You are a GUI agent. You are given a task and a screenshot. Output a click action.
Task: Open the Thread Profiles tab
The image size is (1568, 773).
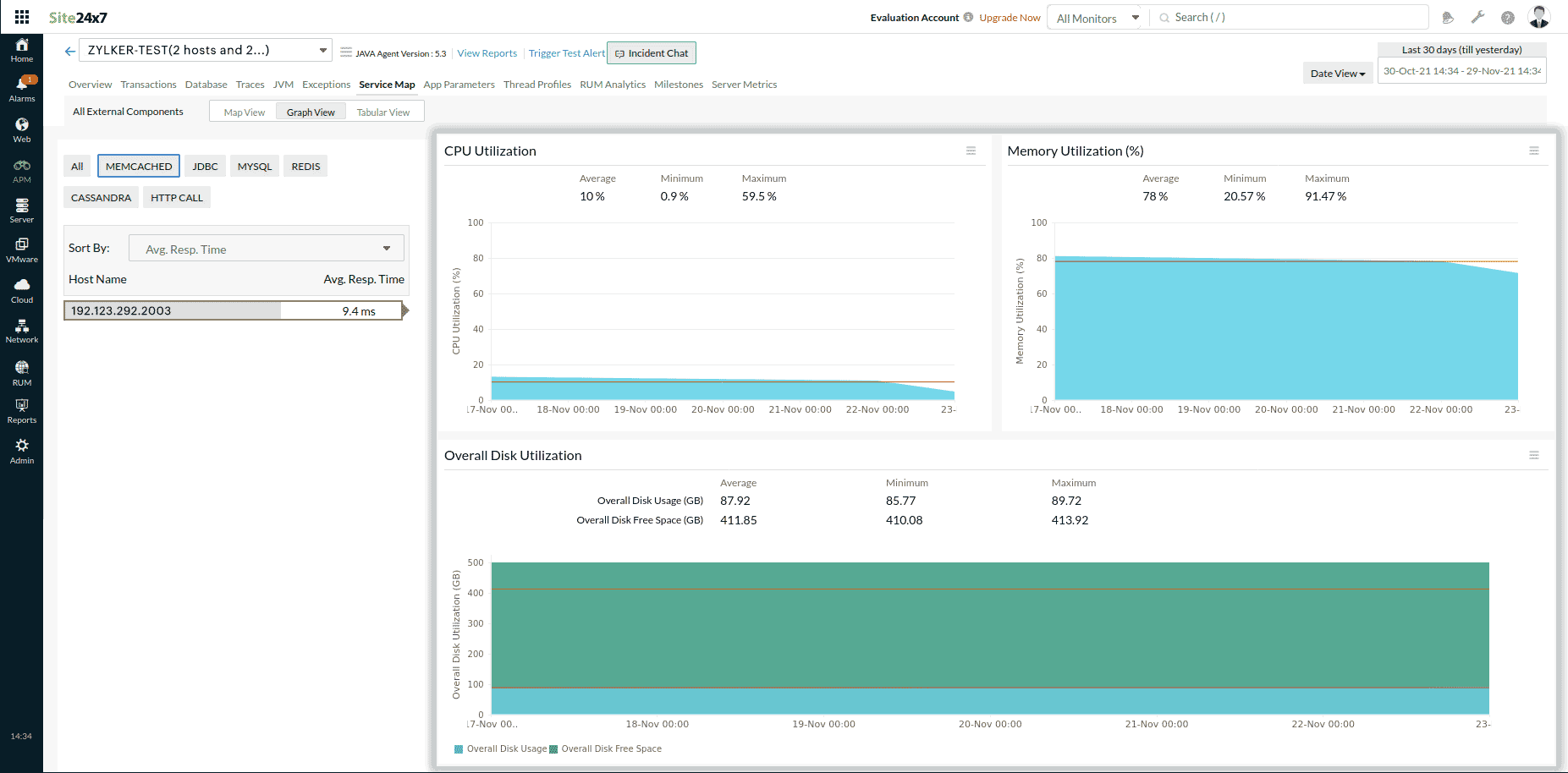point(537,84)
